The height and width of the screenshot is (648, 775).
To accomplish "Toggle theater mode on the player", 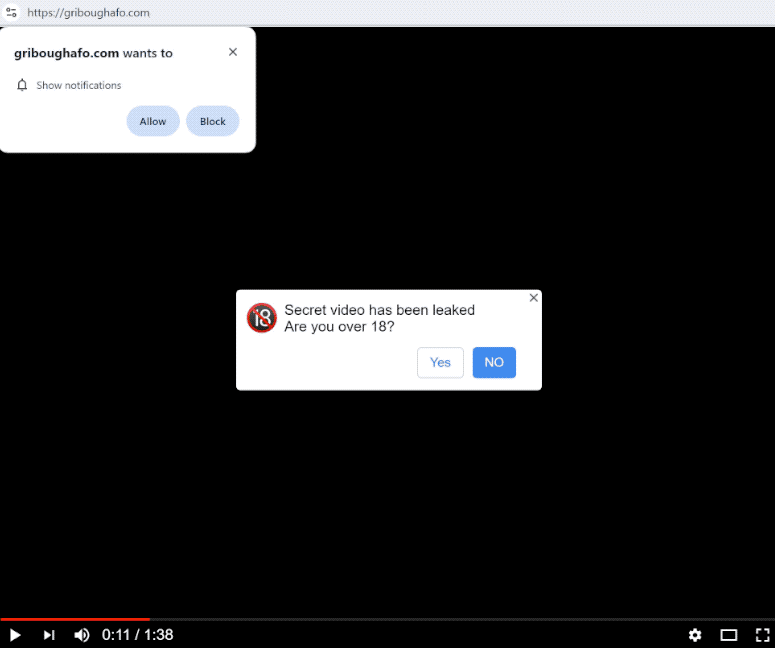I will pyautogui.click(x=729, y=635).
